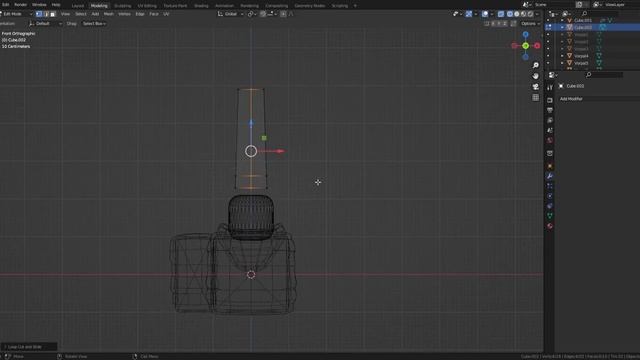Open the Output properties tab
640x360 pixels.
pyautogui.click(x=550, y=110)
